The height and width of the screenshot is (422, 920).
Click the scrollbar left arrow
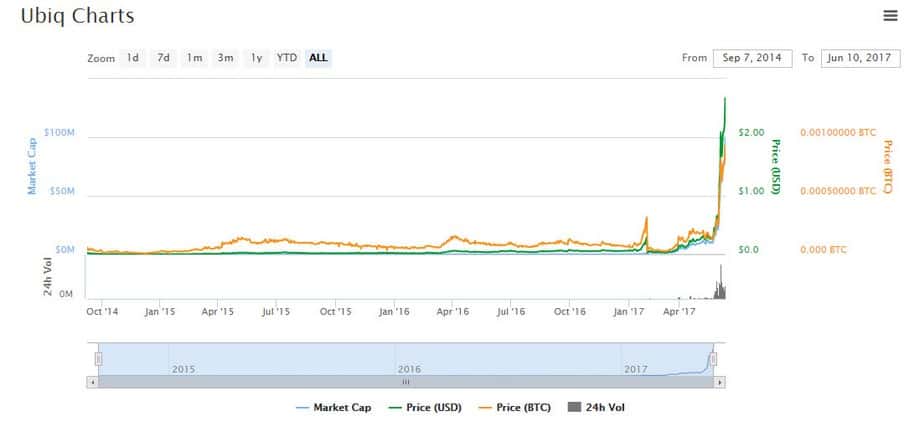[x=92, y=382]
